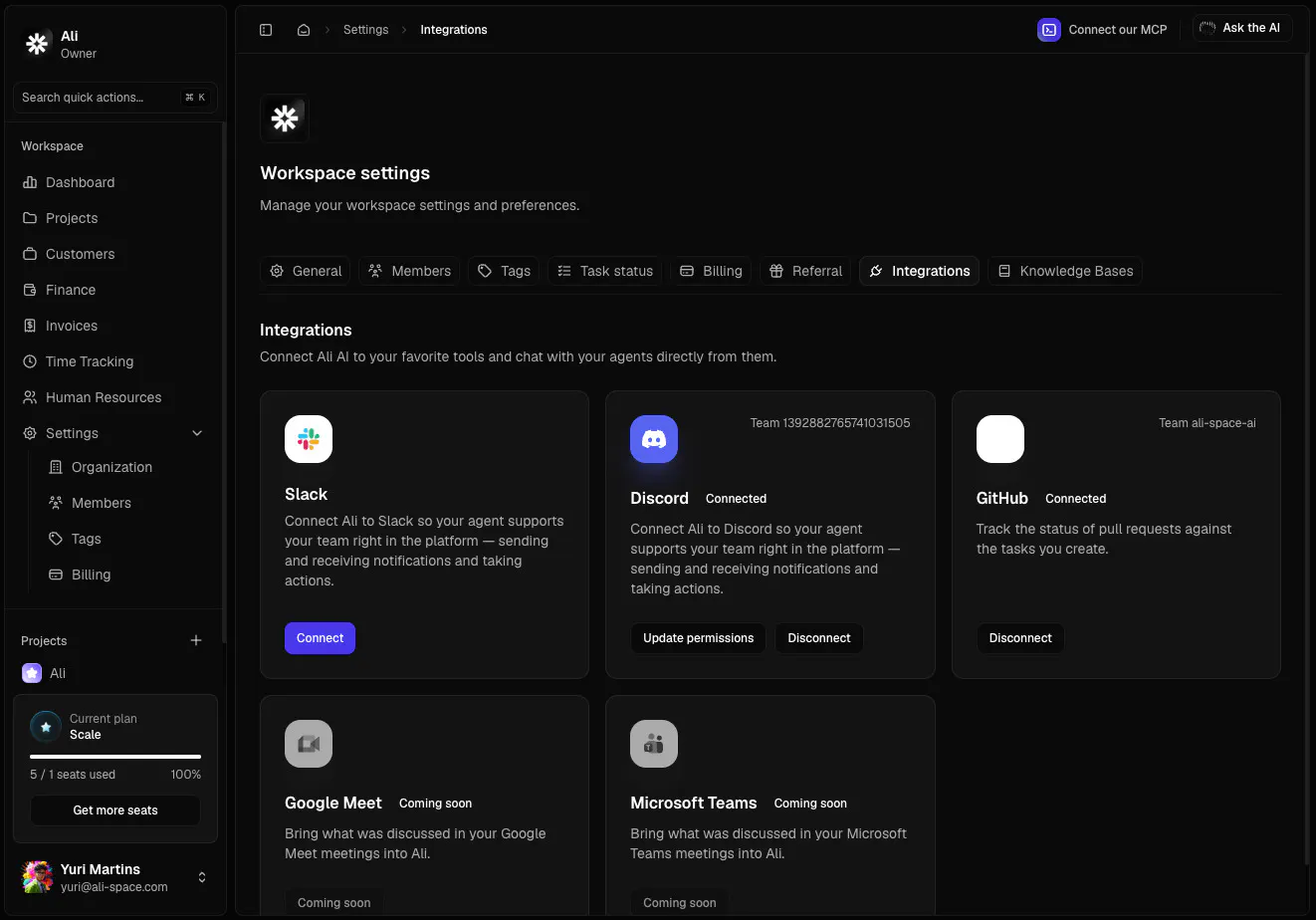Click the Ali project star icon
The image size is (1316, 920).
tap(32, 673)
